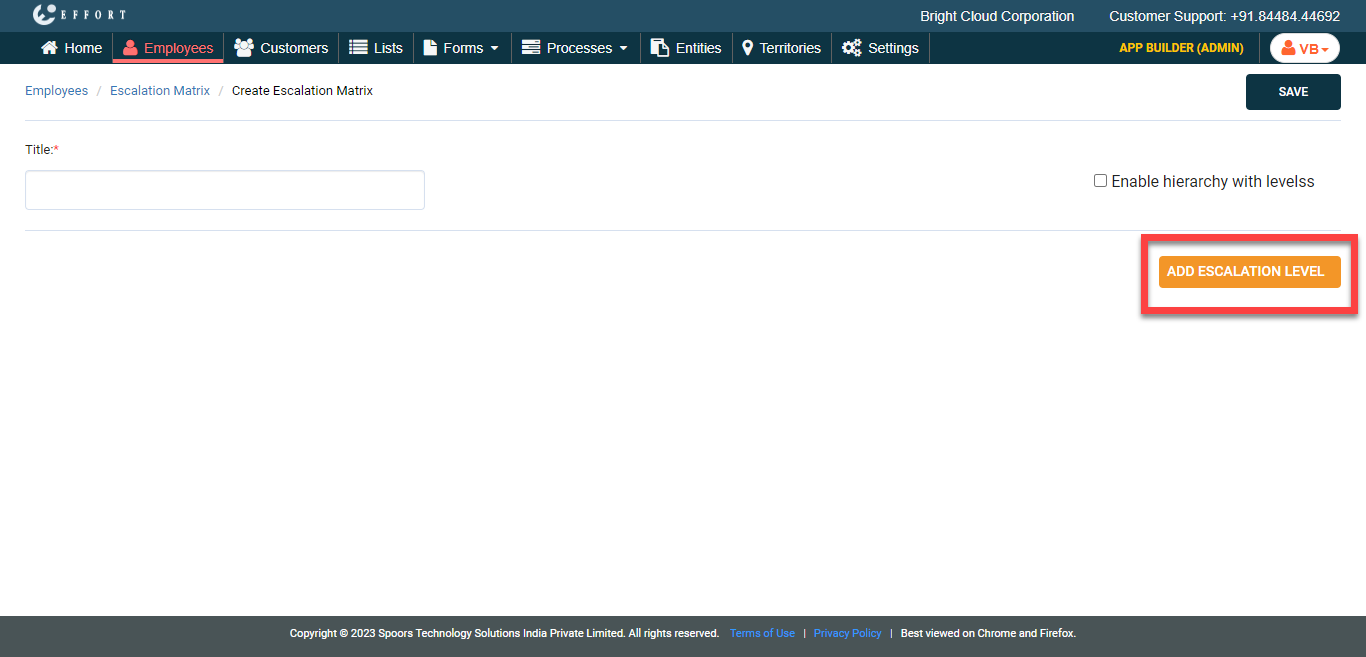Click App Builder (Admin) label

[1181, 48]
